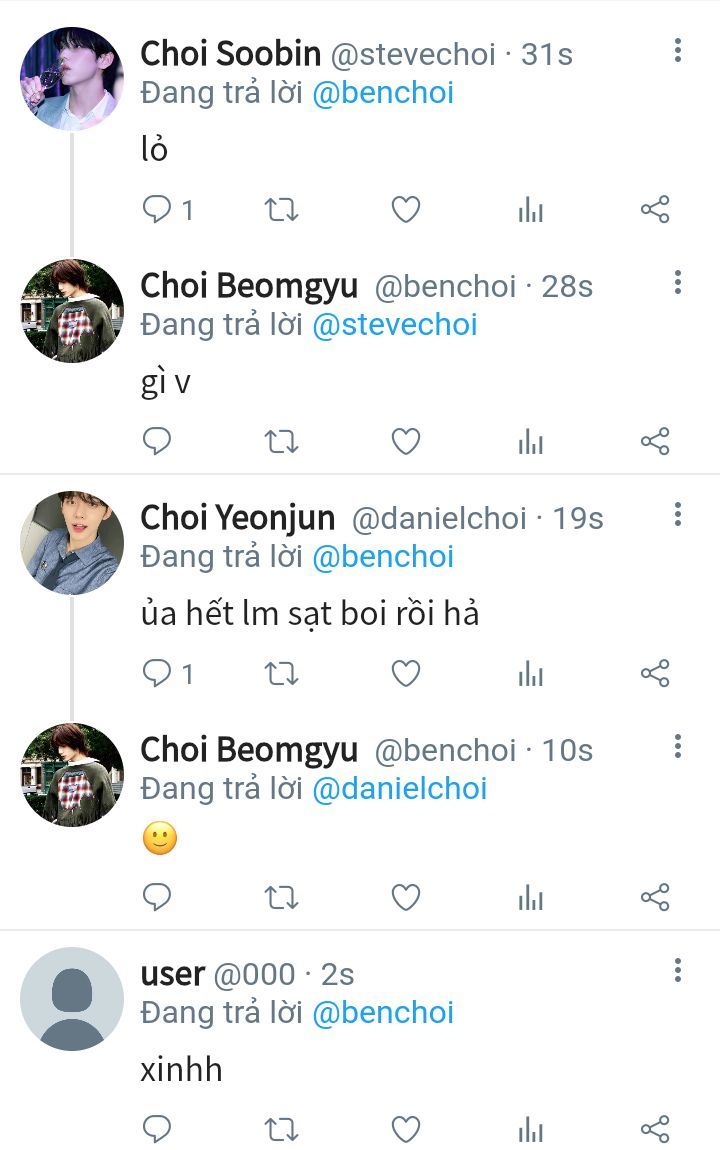The width and height of the screenshot is (720, 1150).
Task: View analytics for the "xinhh" tweet
Action: coord(530,1130)
